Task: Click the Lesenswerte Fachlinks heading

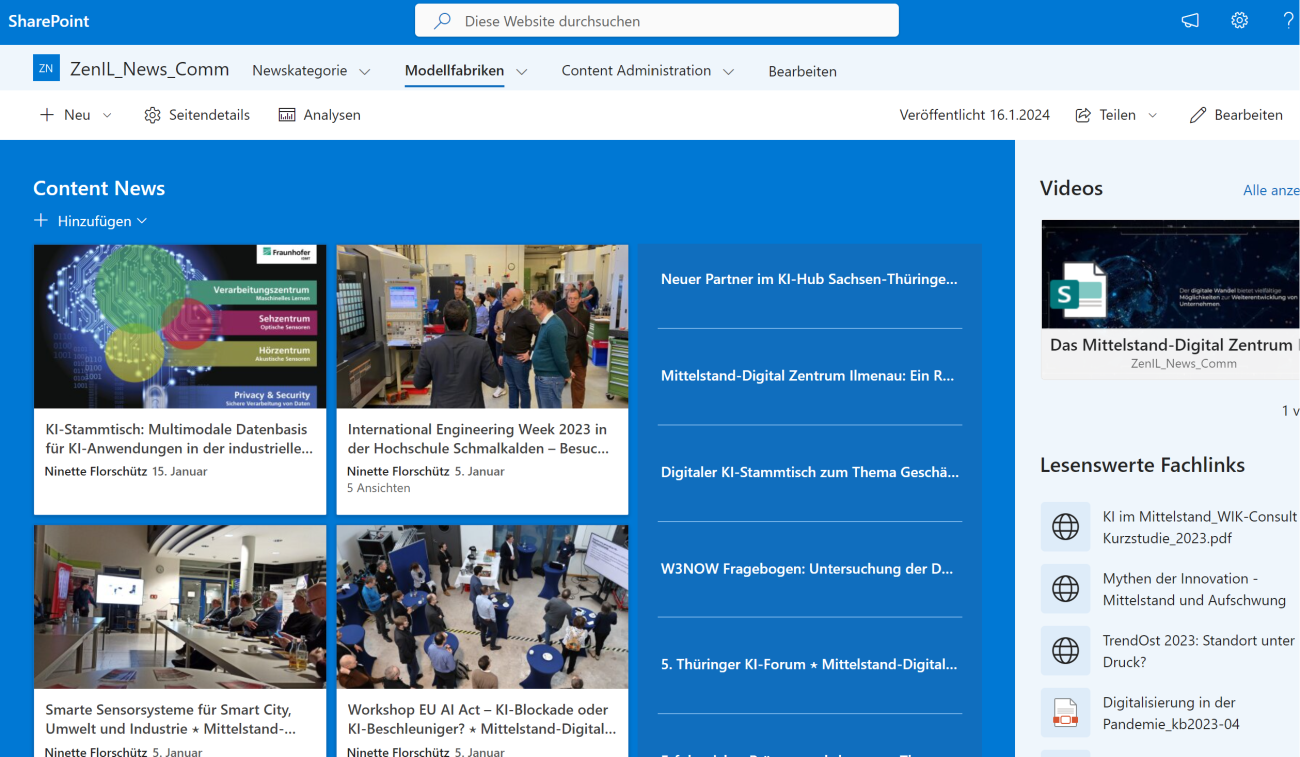Action: 1142,465
